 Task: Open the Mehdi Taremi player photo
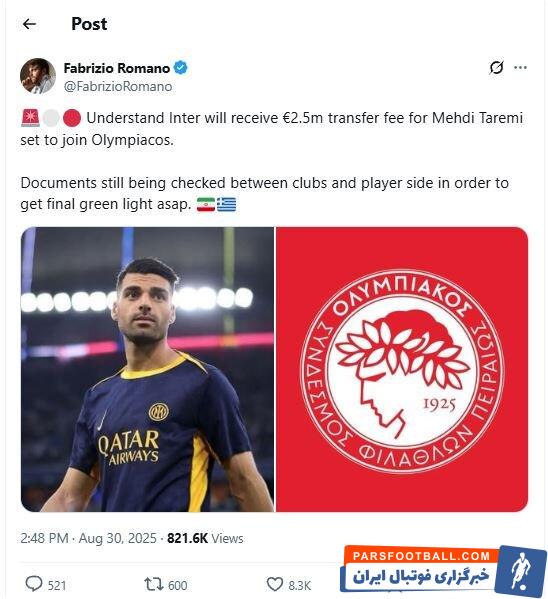click(x=147, y=369)
